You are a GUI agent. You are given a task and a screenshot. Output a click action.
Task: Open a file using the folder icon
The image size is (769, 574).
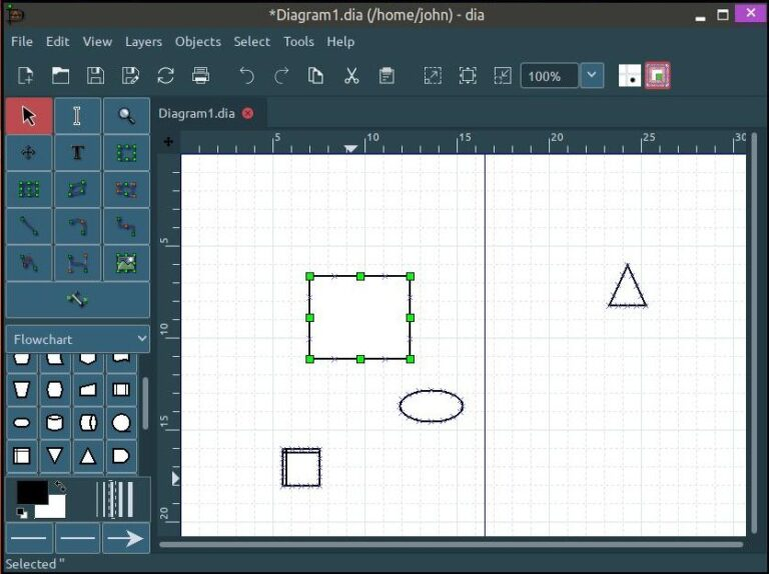pos(60,76)
